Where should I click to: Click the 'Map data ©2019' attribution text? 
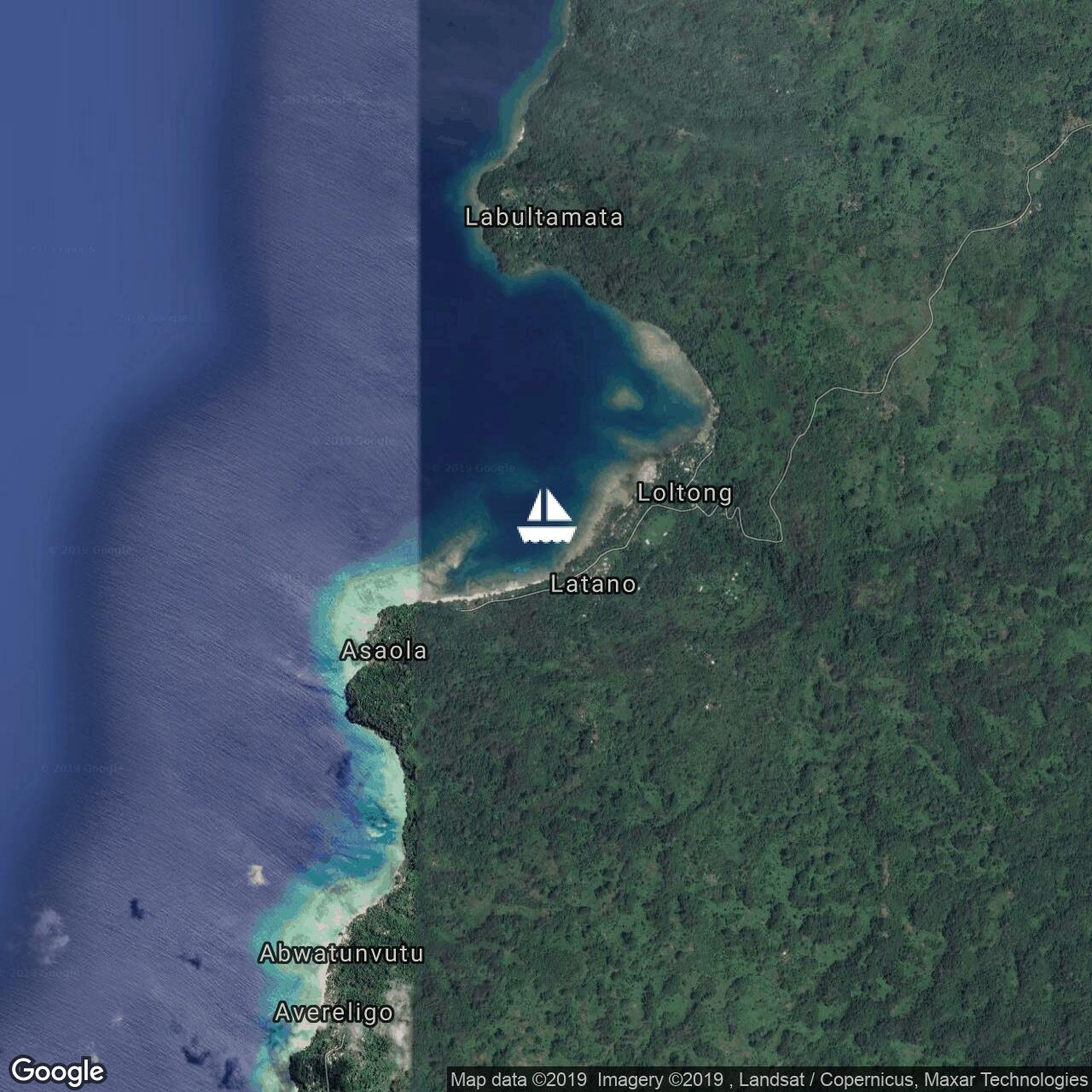519,1079
